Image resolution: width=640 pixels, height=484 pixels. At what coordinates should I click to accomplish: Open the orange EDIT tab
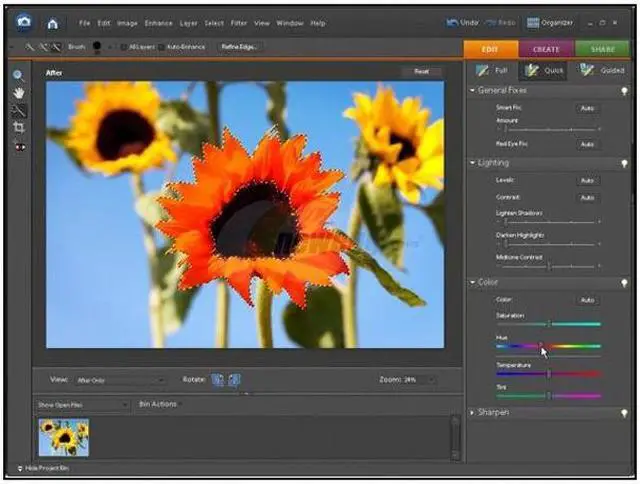pos(491,49)
